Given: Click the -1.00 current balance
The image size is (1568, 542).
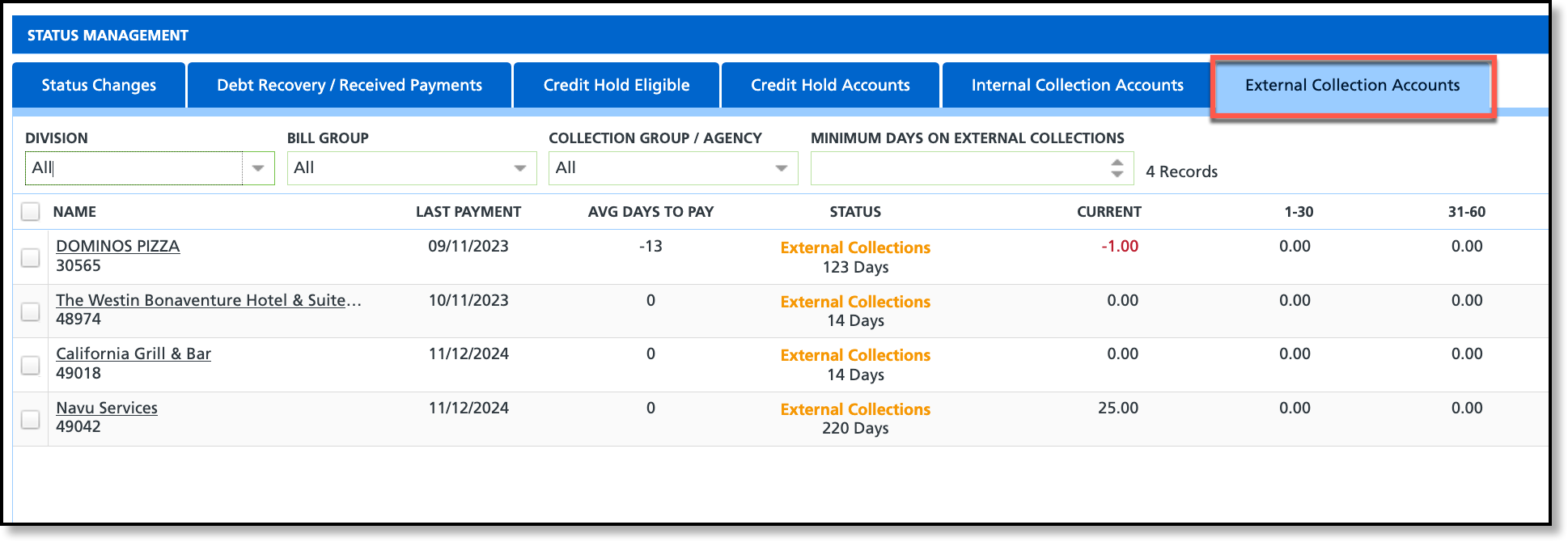Looking at the screenshot, I should (1120, 246).
